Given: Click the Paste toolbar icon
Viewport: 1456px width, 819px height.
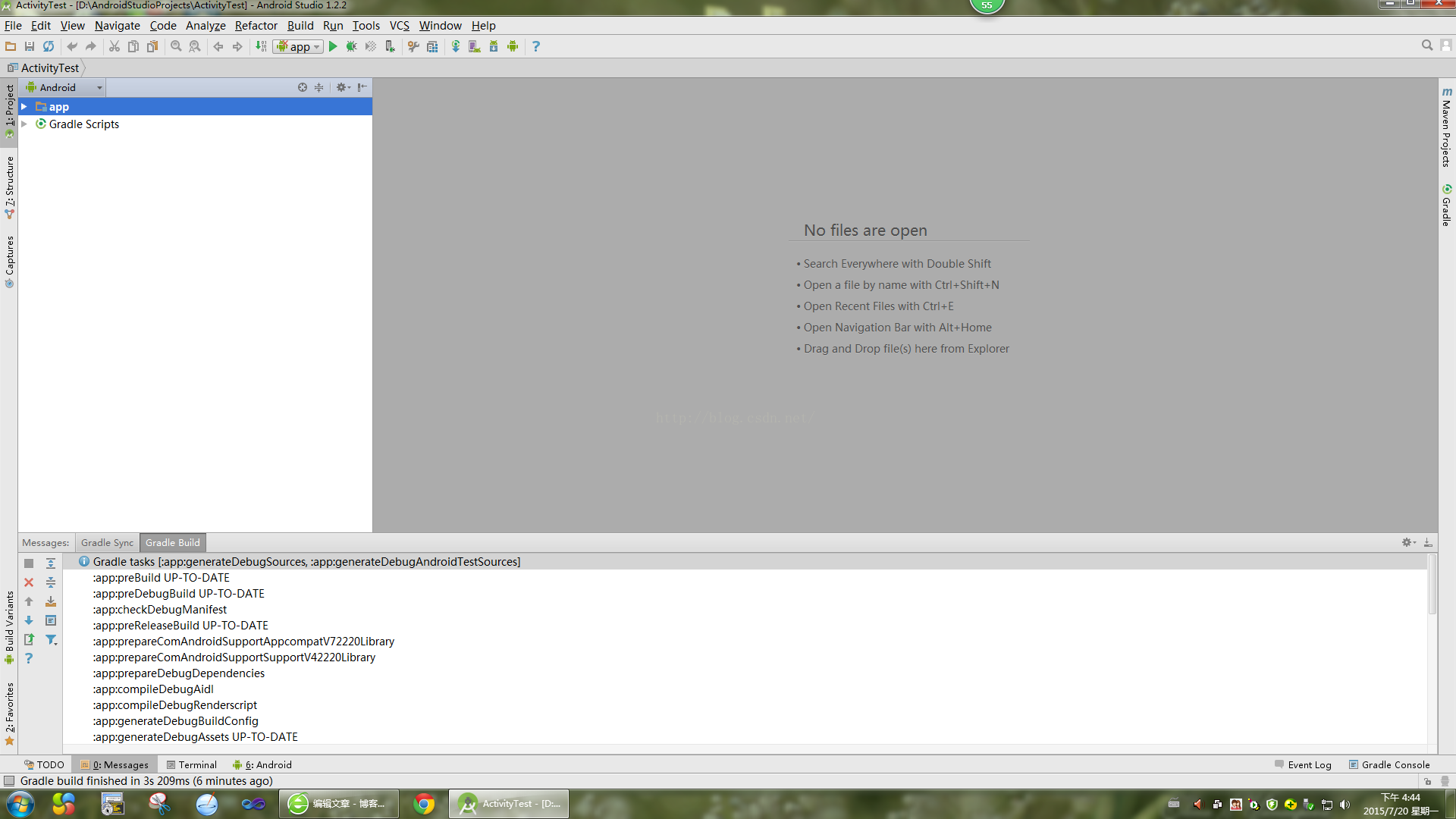Looking at the screenshot, I should click(x=152, y=46).
